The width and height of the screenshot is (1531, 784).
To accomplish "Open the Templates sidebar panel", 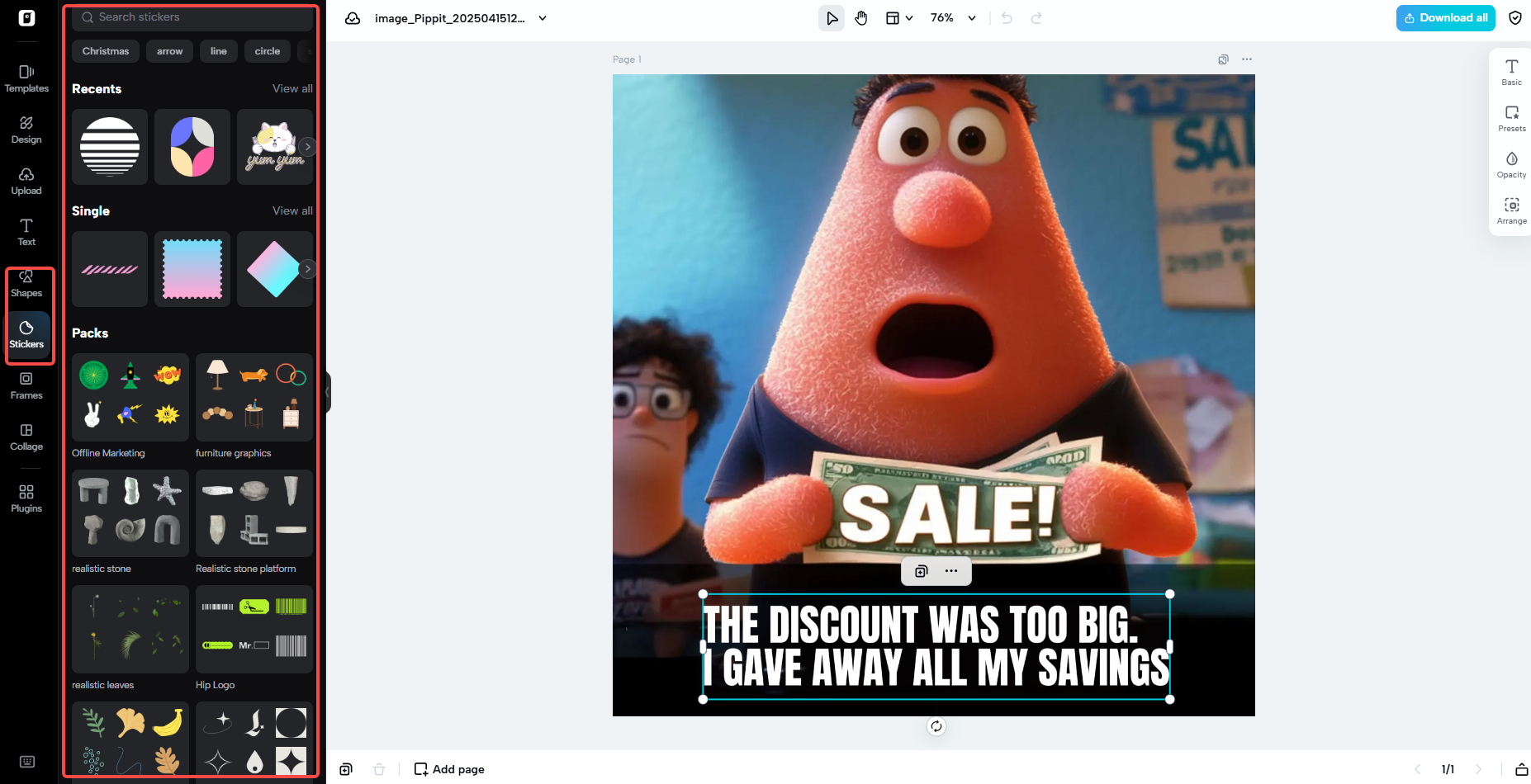I will coord(26,79).
